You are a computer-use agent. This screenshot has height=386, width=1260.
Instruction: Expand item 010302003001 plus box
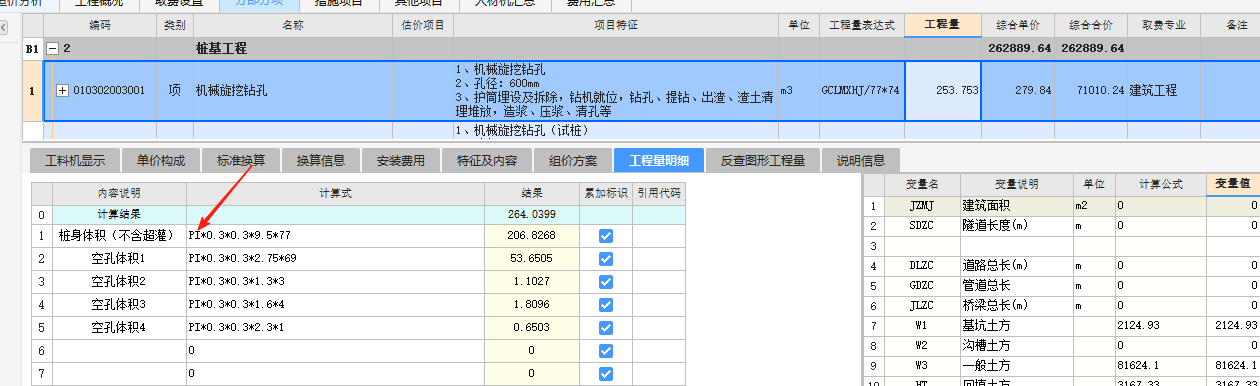(62, 90)
